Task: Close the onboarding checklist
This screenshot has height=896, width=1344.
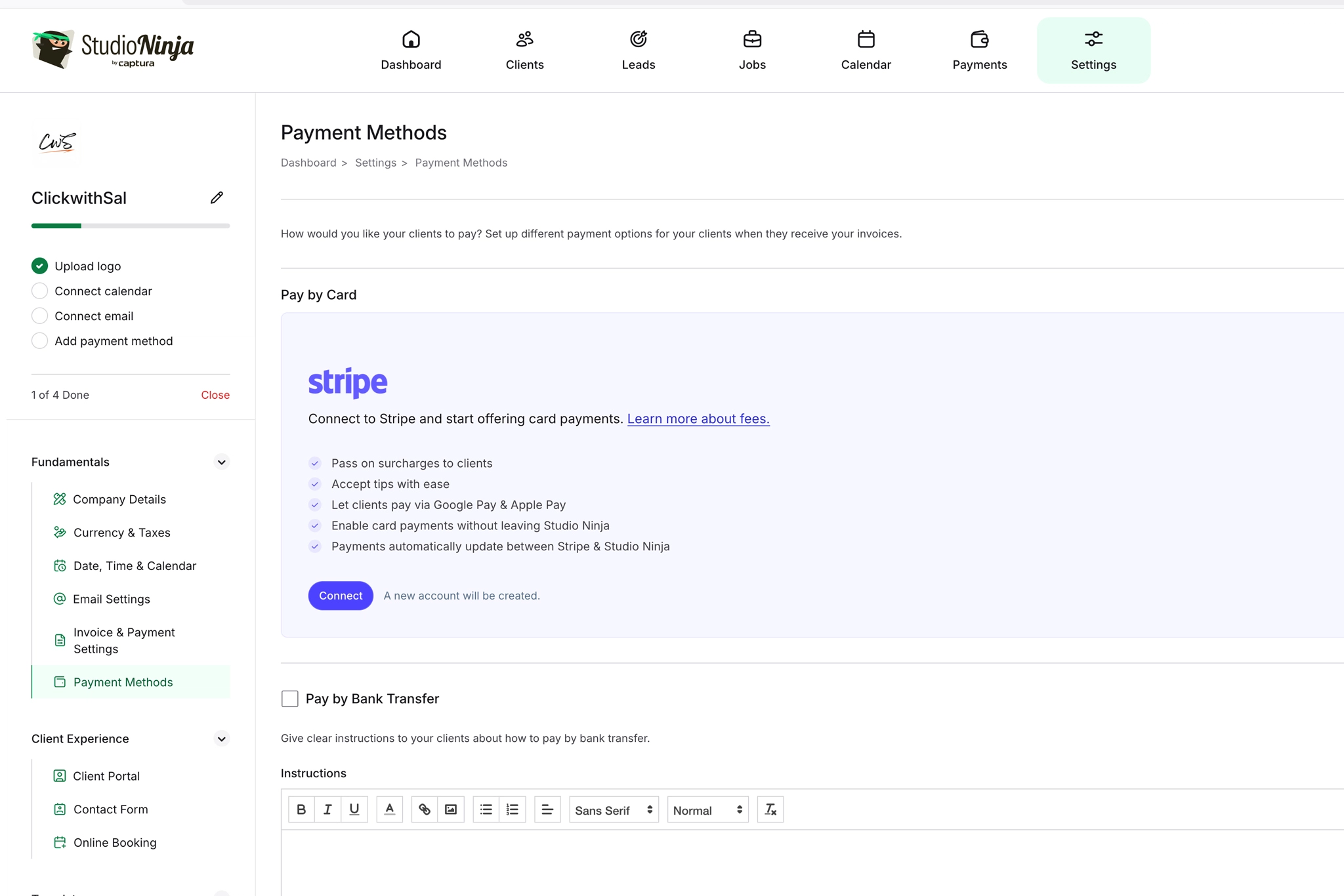Action: tap(215, 395)
